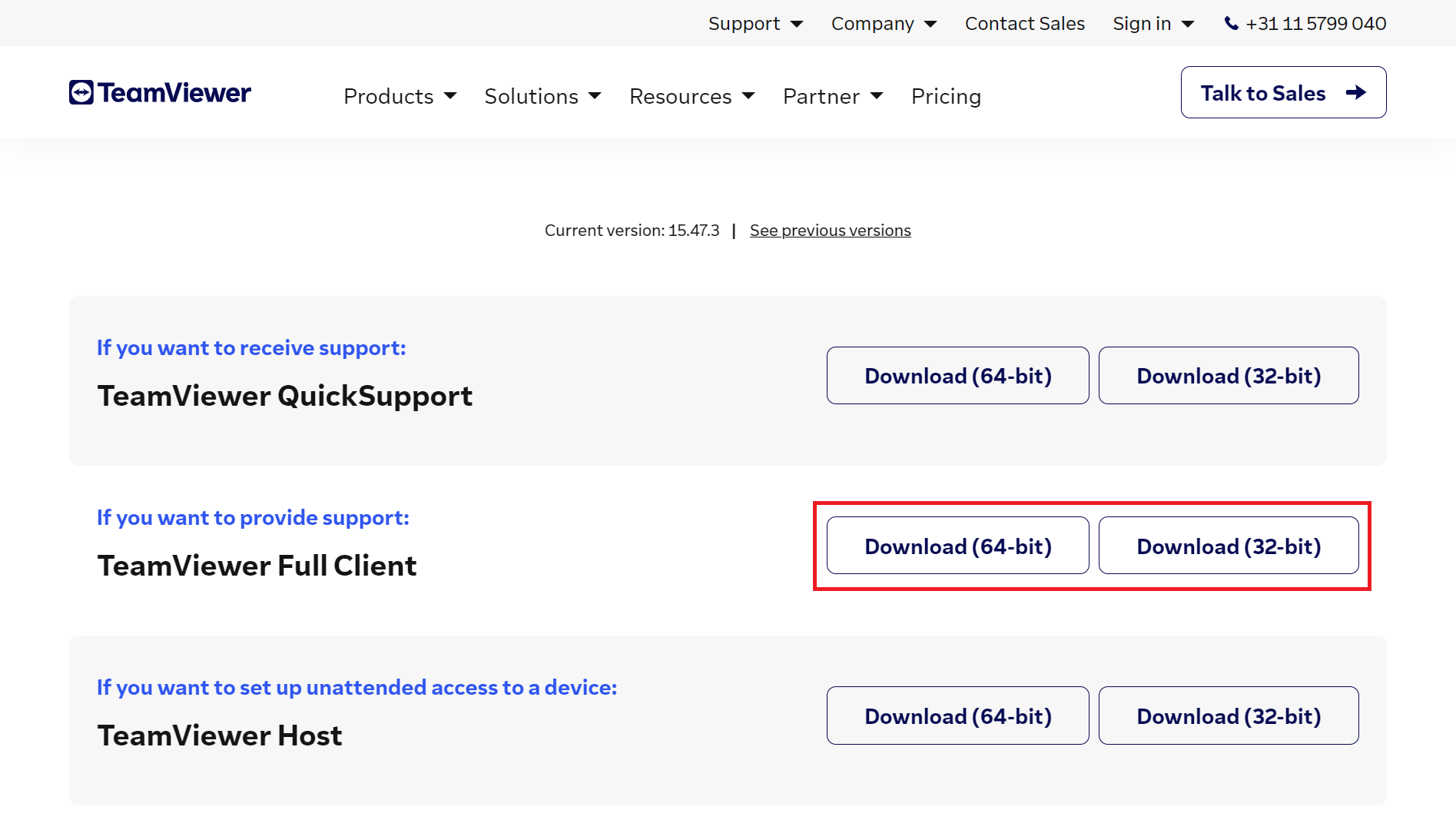
Task: Call the +31 11 5799 040 number
Action: click(1316, 24)
